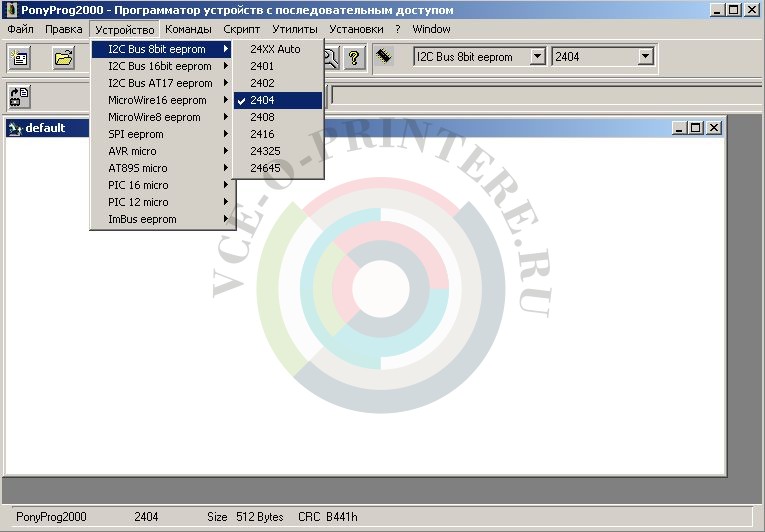Choose device 2408 in the submenu

click(x=278, y=117)
